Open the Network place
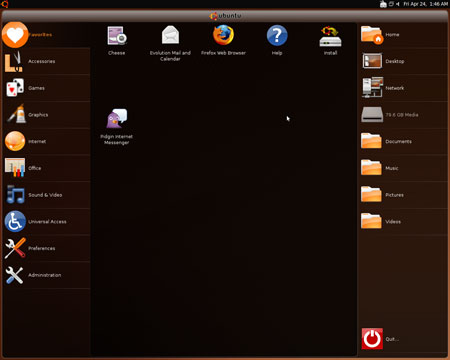Viewport: 450px width, 360px height. (x=403, y=88)
